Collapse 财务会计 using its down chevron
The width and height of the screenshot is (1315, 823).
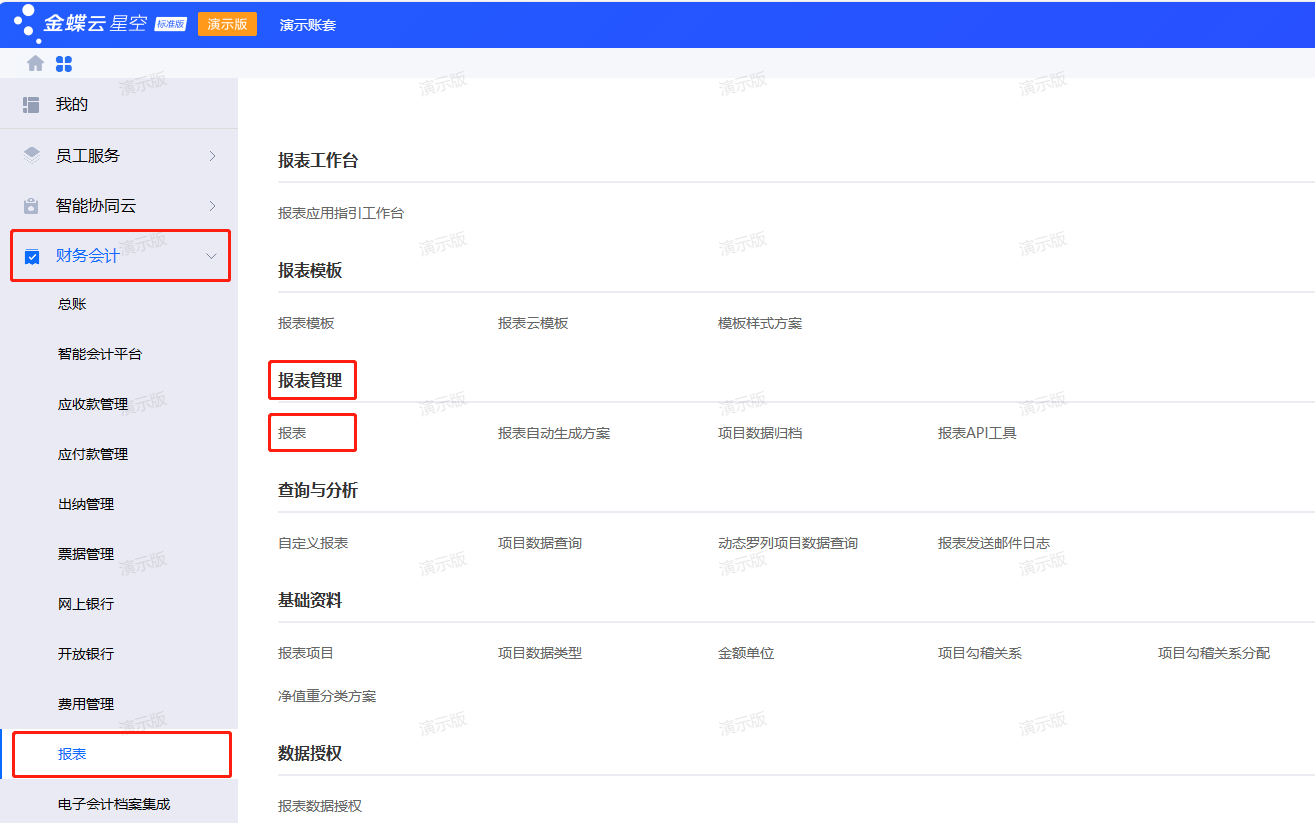pos(211,256)
